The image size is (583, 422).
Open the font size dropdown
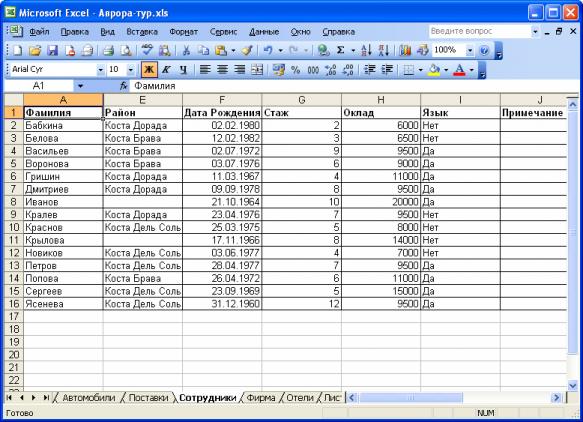click(131, 70)
